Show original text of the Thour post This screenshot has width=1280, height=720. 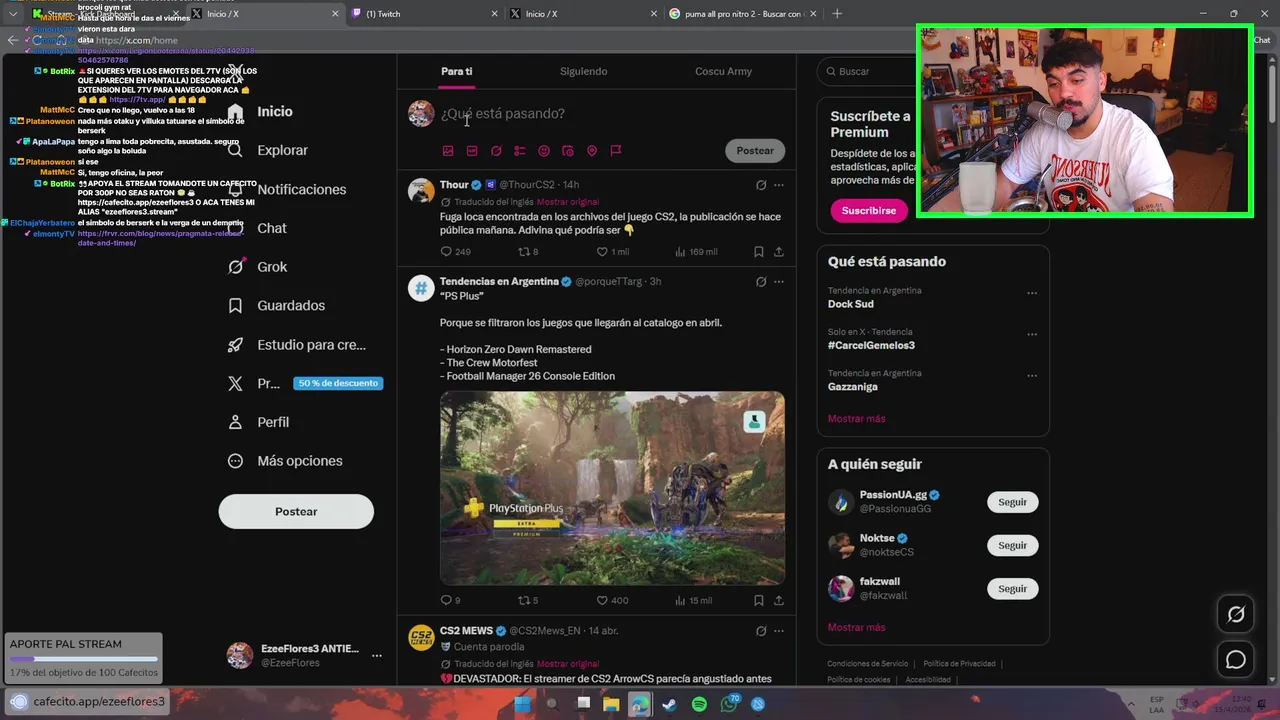coord(567,202)
